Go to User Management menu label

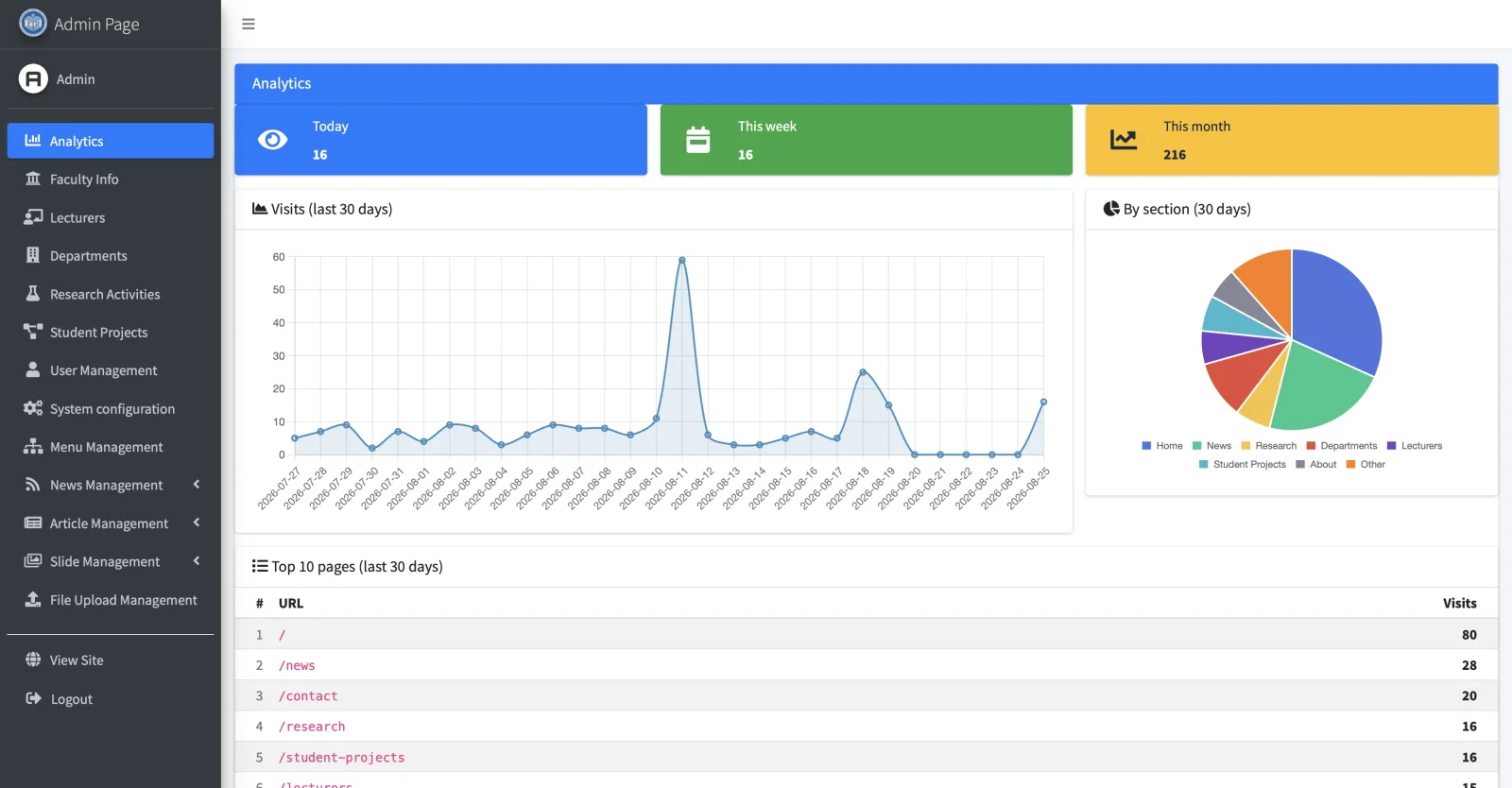coord(104,370)
